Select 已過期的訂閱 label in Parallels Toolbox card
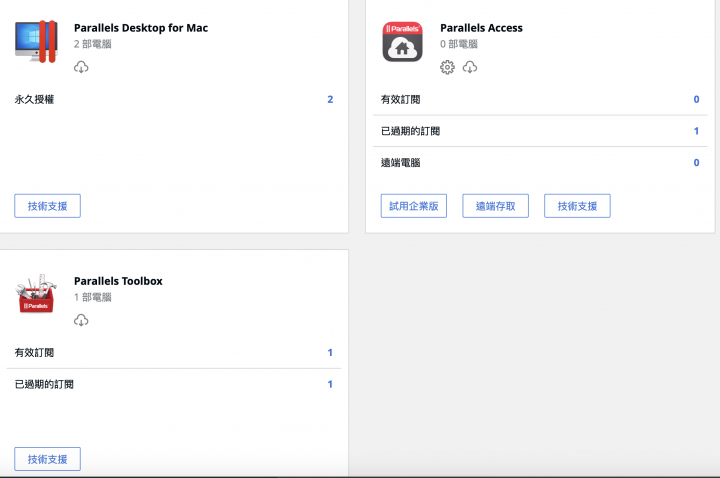The height and width of the screenshot is (478, 720). [44, 384]
